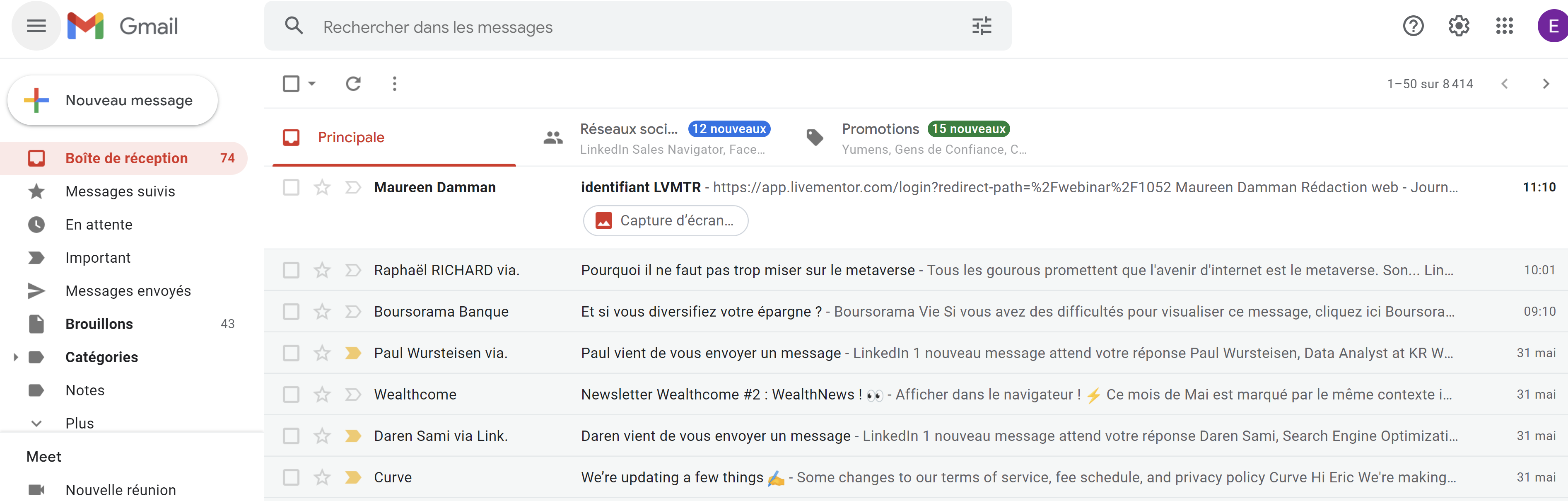Refresh the inbox message list
This screenshot has width=1568, height=501.
click(353, 83)
